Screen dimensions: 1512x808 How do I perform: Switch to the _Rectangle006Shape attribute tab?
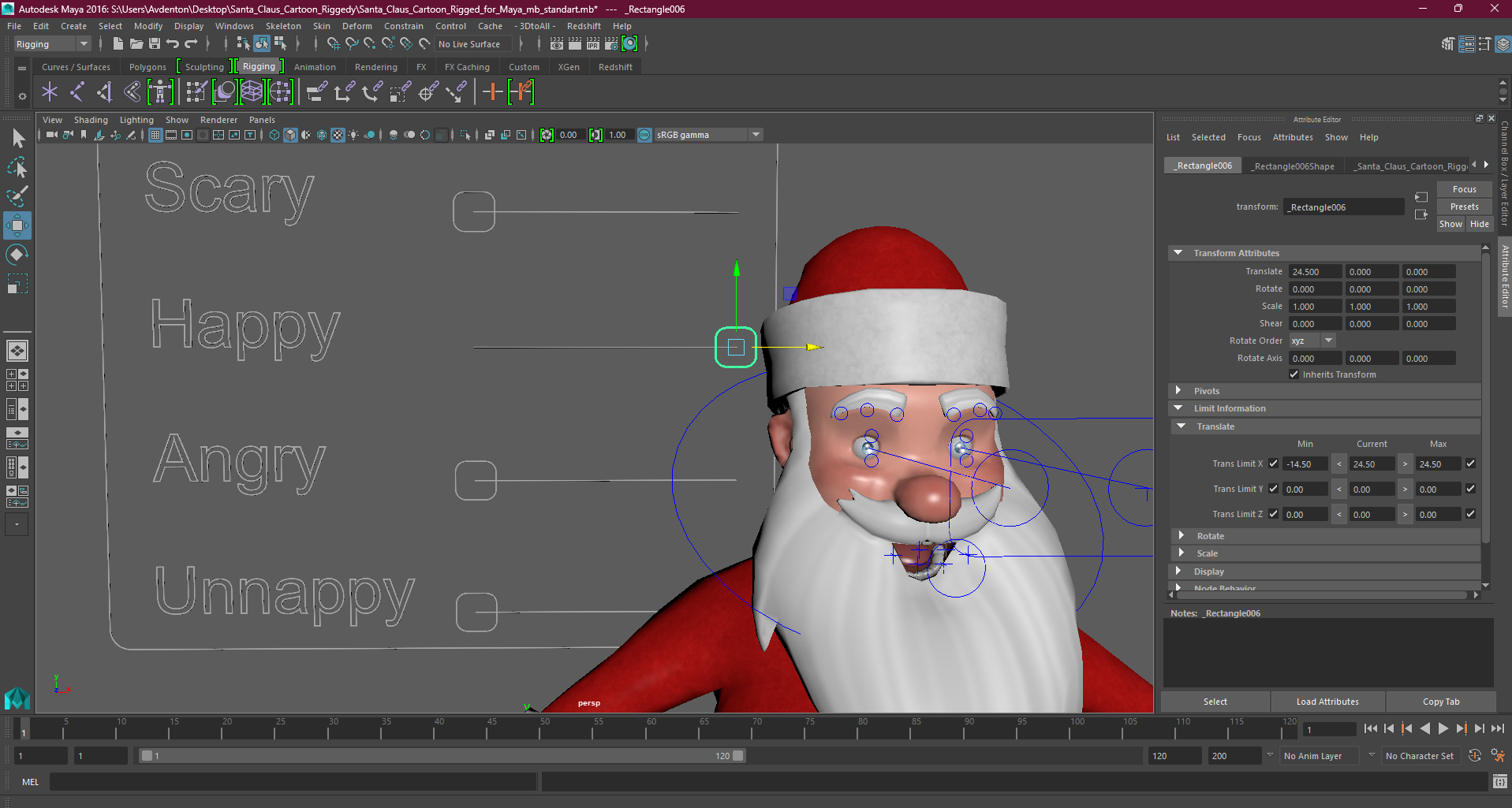point(1294,166)
